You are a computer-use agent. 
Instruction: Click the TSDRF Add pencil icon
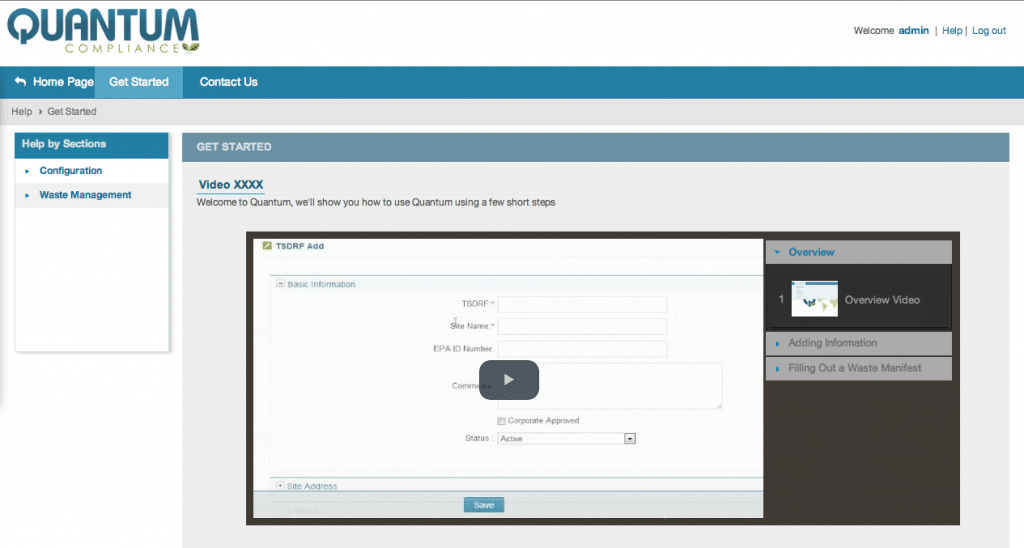click(266, 246)
